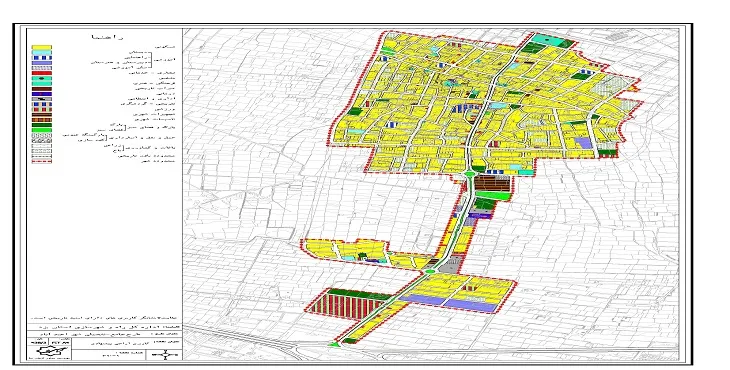
Task: Select the gray legend swatch with black mark
Action: (41, 99)
